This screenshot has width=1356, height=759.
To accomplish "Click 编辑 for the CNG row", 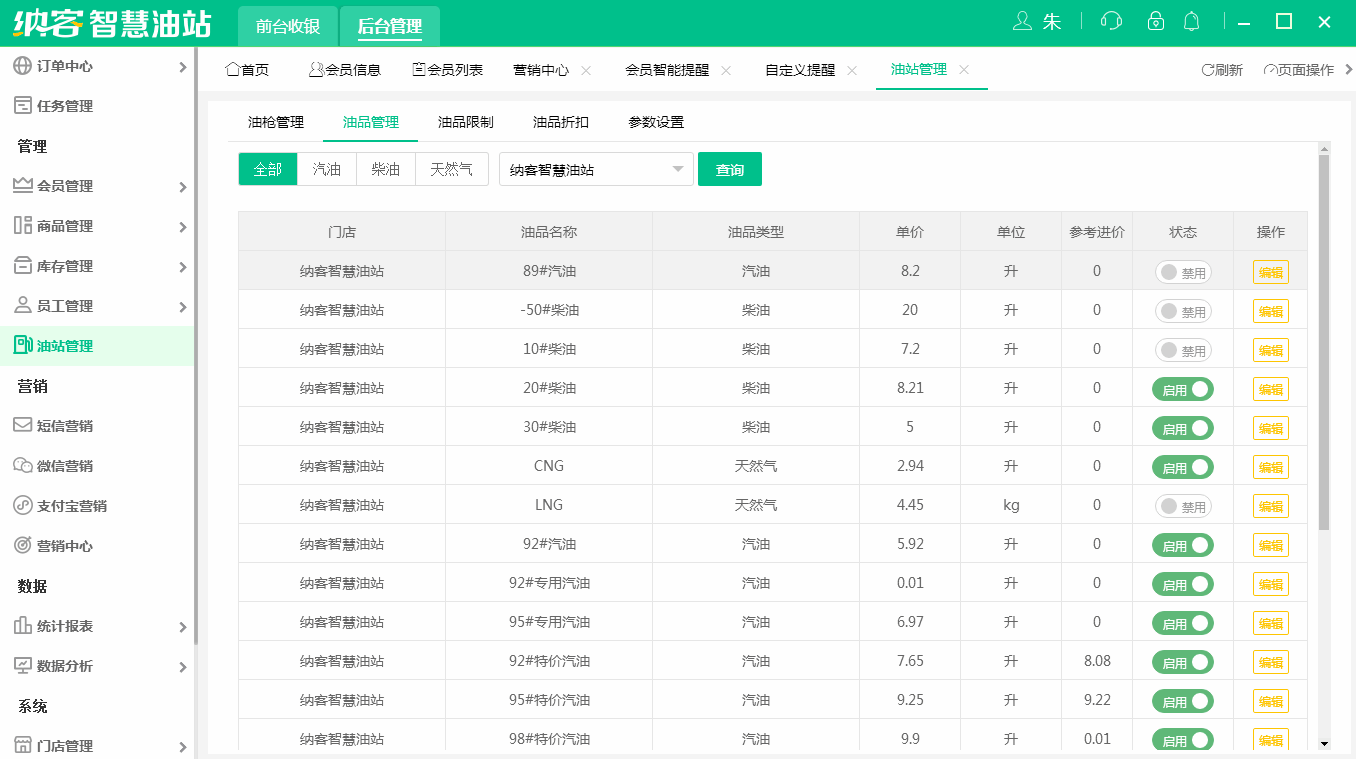I will click(x=1270, y=466).
